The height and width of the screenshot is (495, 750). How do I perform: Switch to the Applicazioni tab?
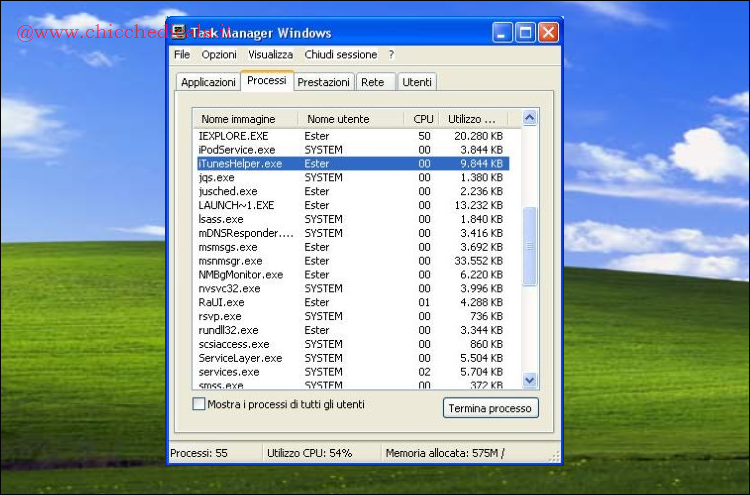(x=208, y=82)
